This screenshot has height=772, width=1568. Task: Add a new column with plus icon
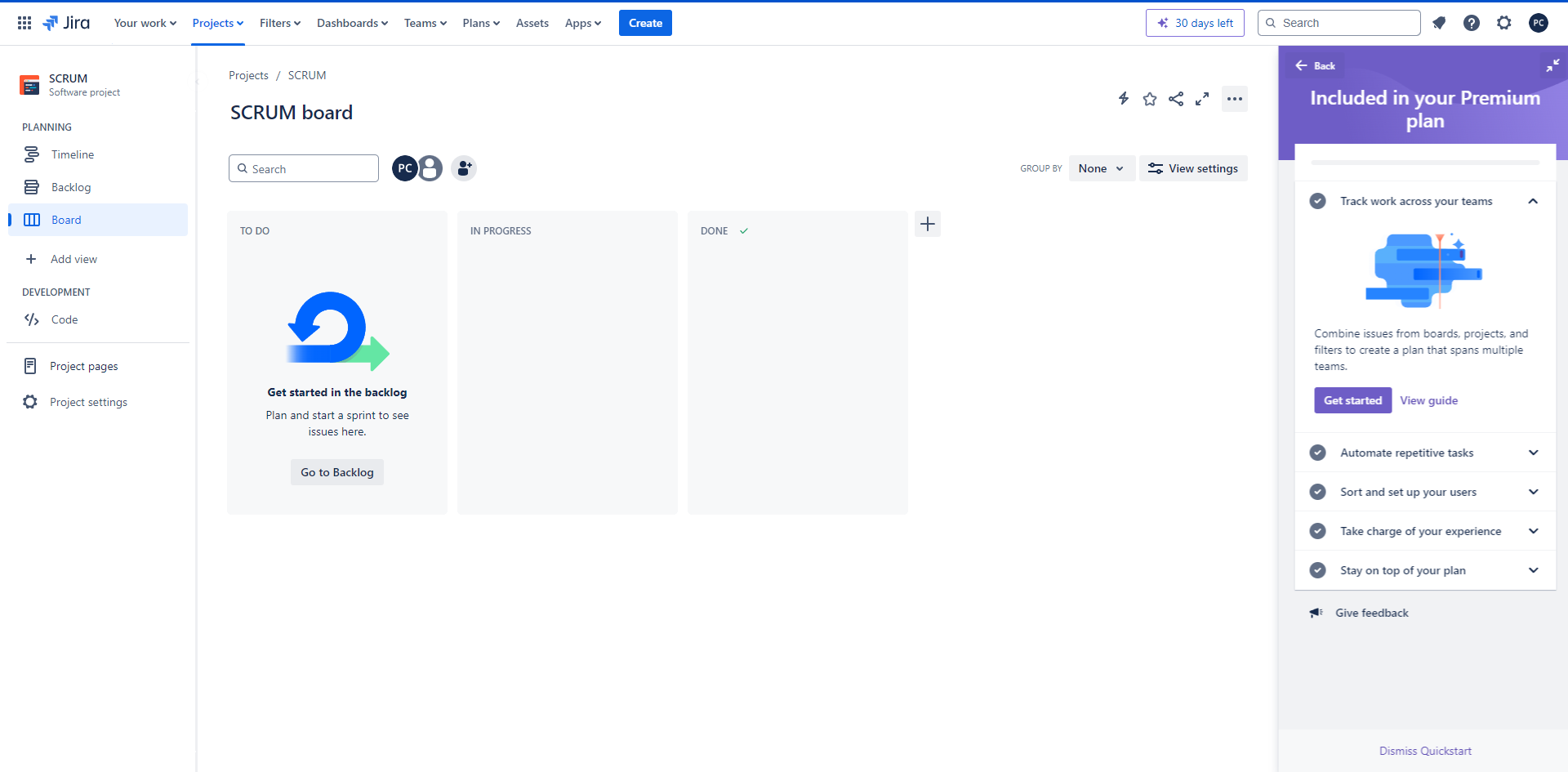928,224
